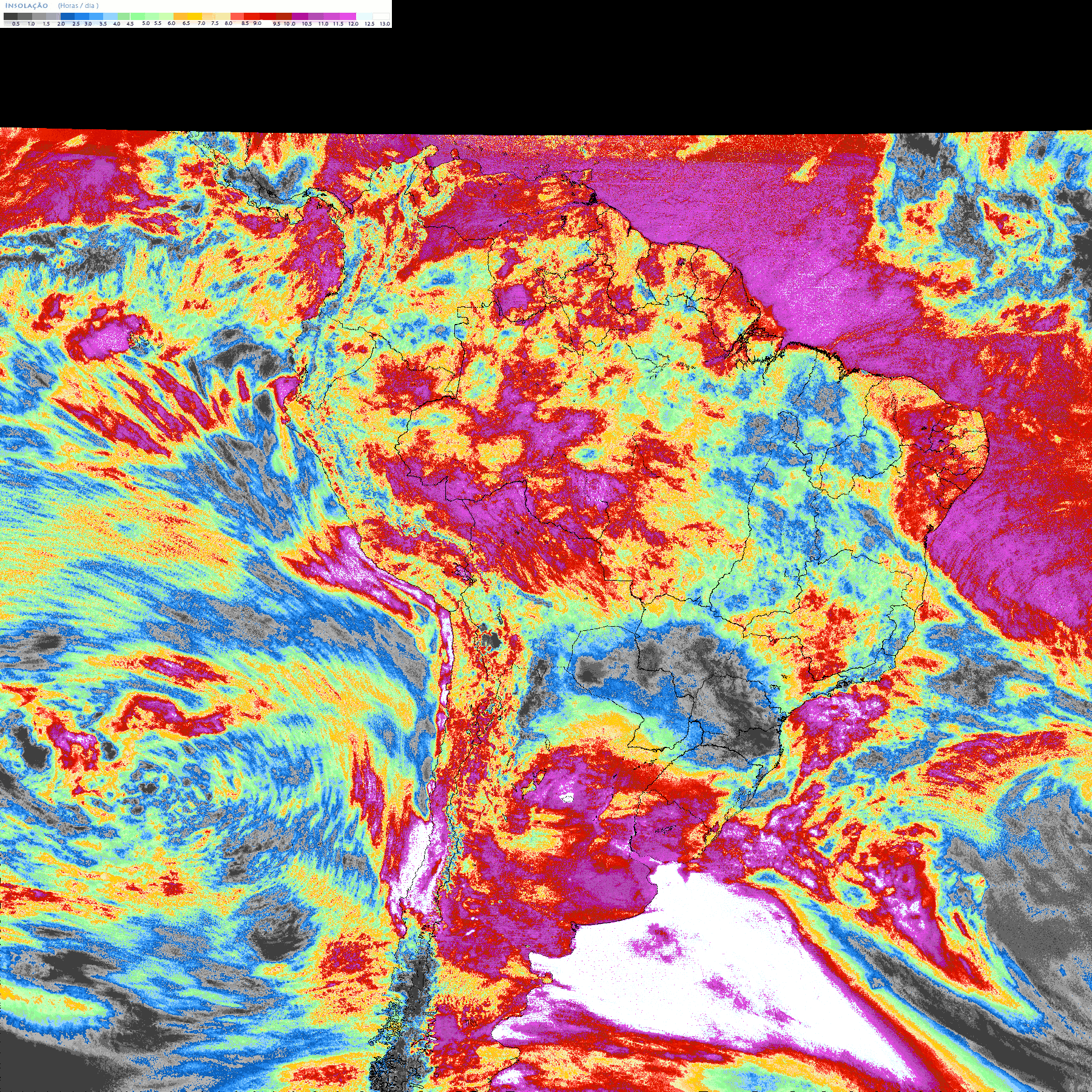Click the 9.5 legend value

tap(277, 24)
